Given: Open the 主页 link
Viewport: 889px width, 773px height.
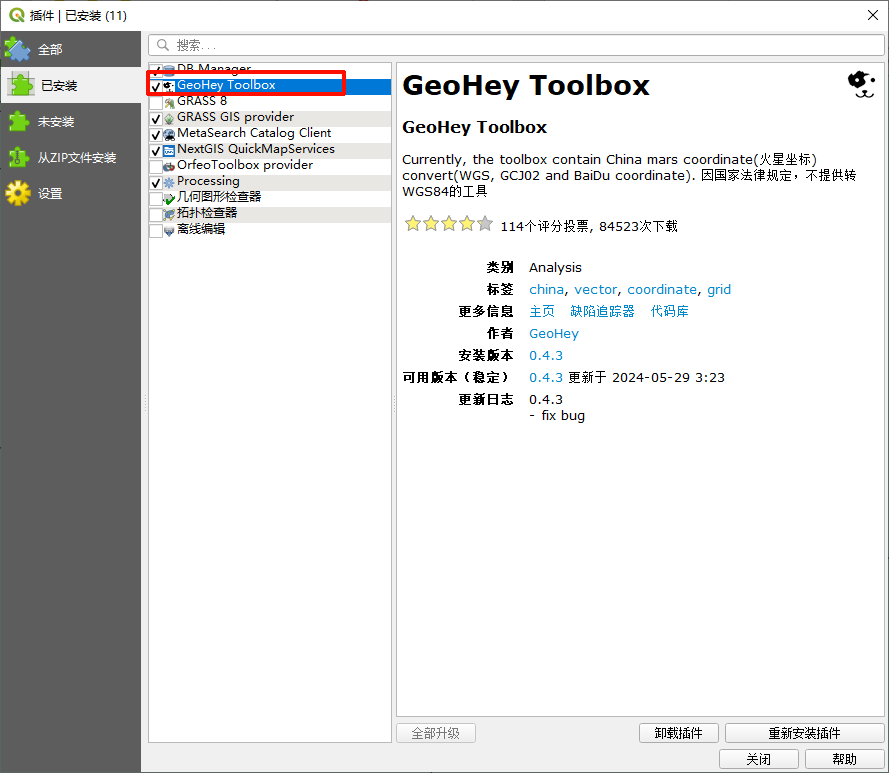Looking at the screenshot, I should [542, 311].
